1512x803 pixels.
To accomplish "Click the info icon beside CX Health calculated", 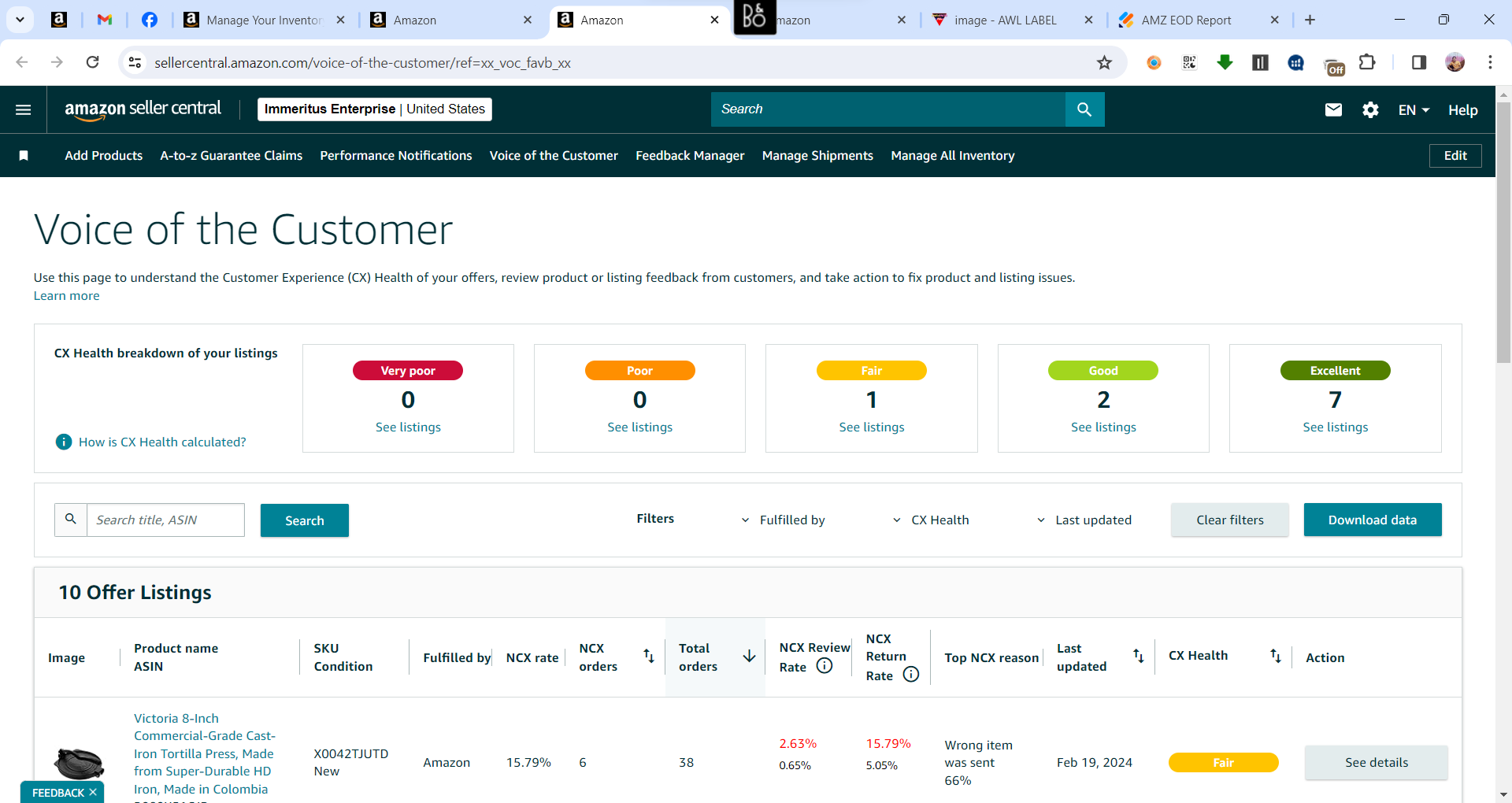I will point(64,442).
